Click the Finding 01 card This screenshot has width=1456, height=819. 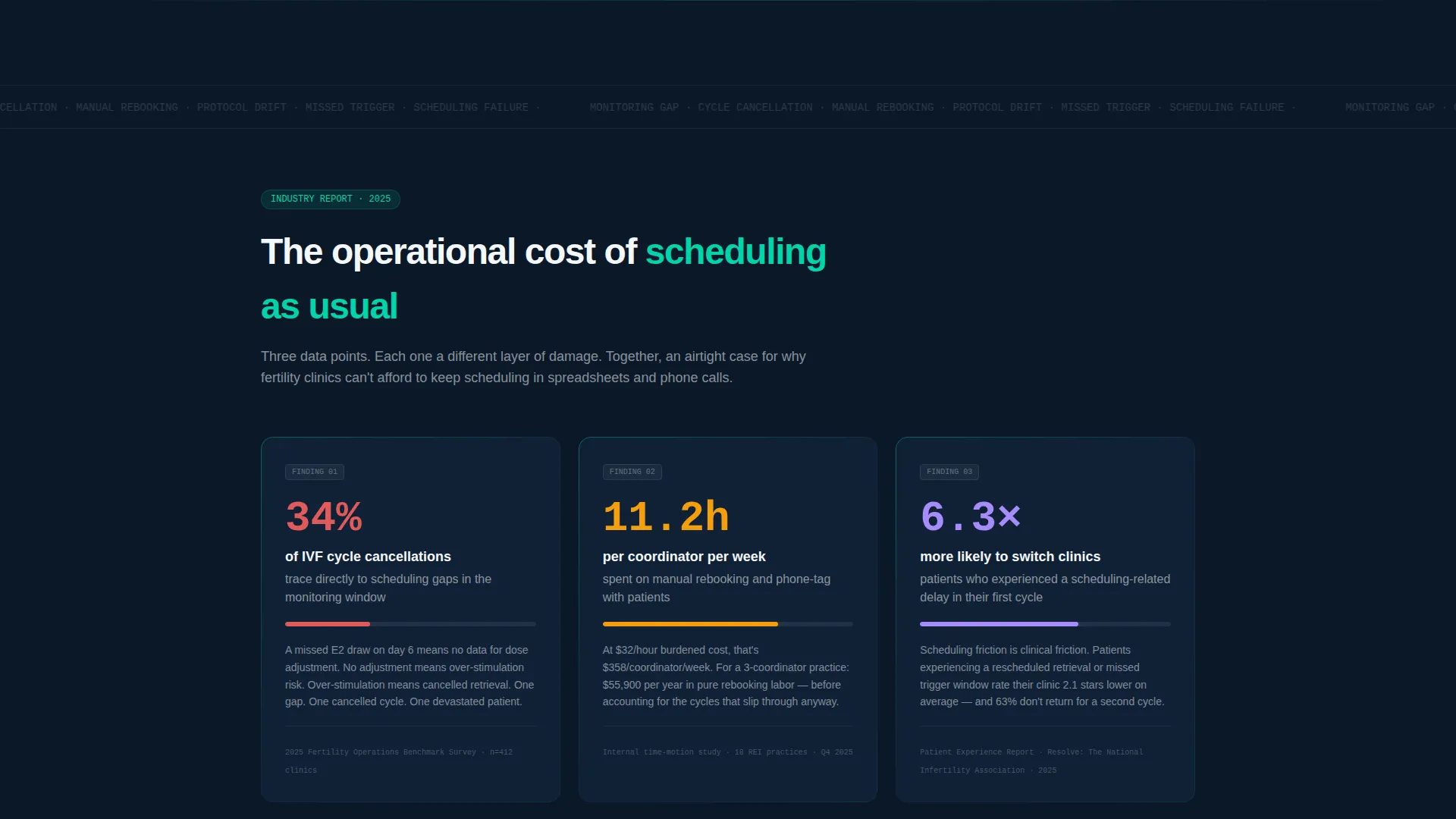[410, 620]
